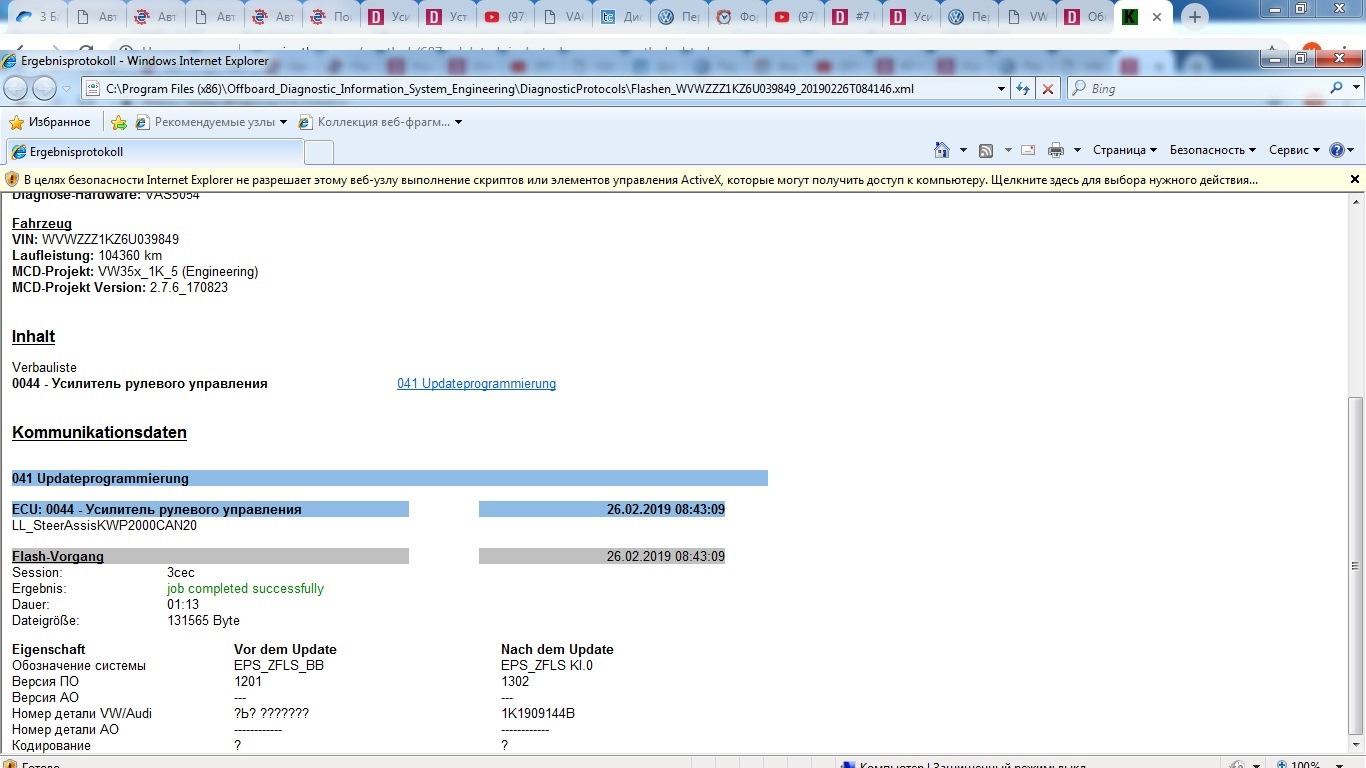Switch to the 'VAC' background browser tab
Screen dimensions: 1366x768
[564, 17]
